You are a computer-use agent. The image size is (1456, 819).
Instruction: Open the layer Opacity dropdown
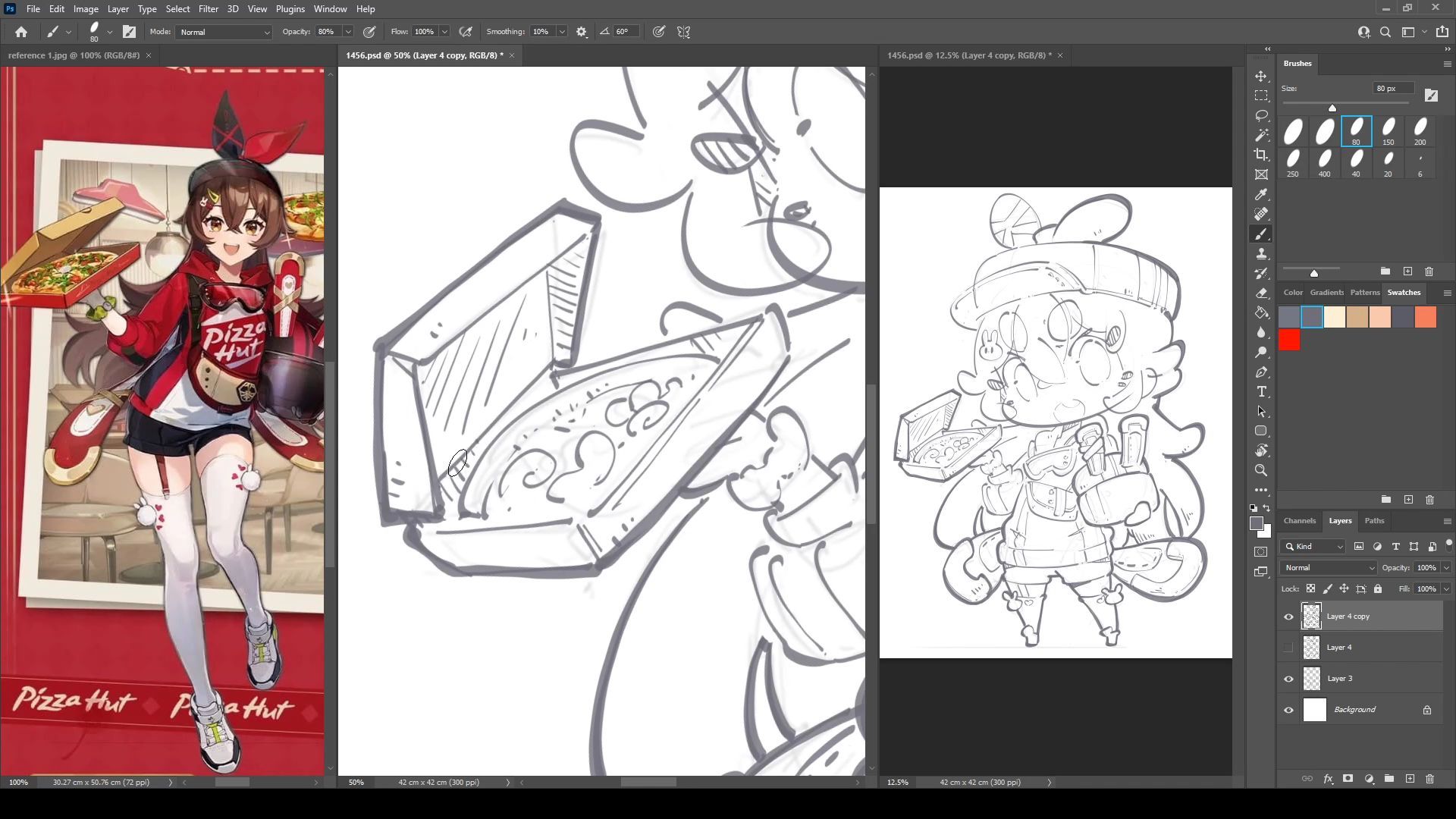[x=1446, y=568]
